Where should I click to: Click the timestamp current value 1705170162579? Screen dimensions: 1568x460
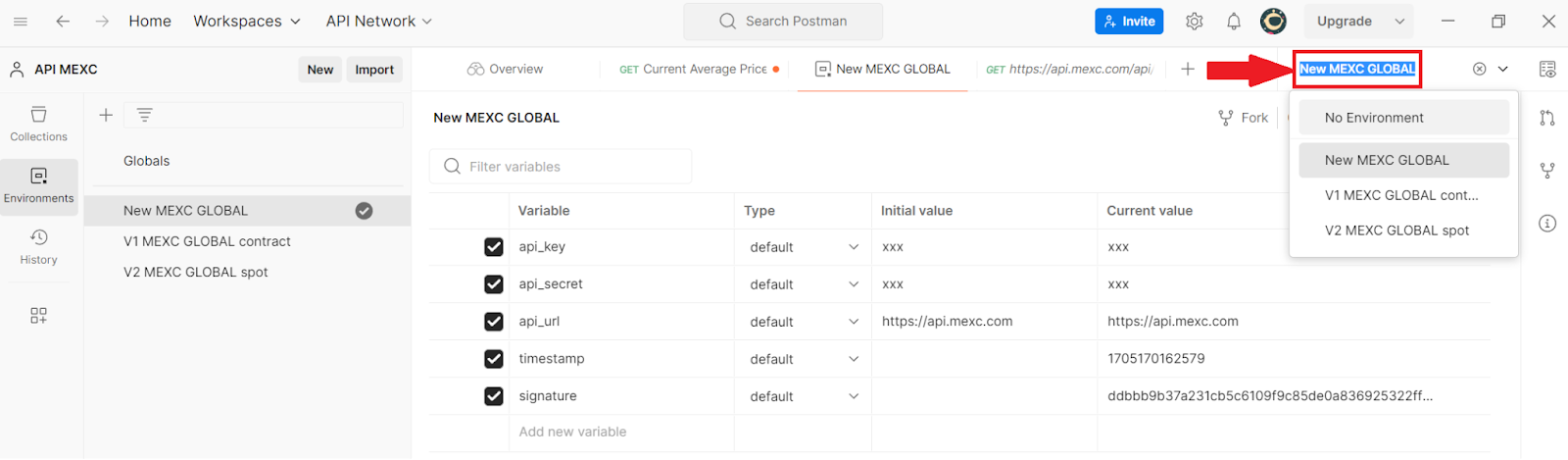(x=1156, y=359)
